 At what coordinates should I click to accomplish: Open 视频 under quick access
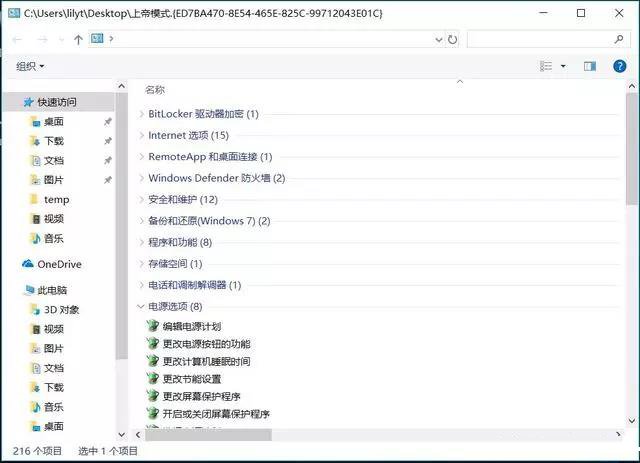point(53,219)
